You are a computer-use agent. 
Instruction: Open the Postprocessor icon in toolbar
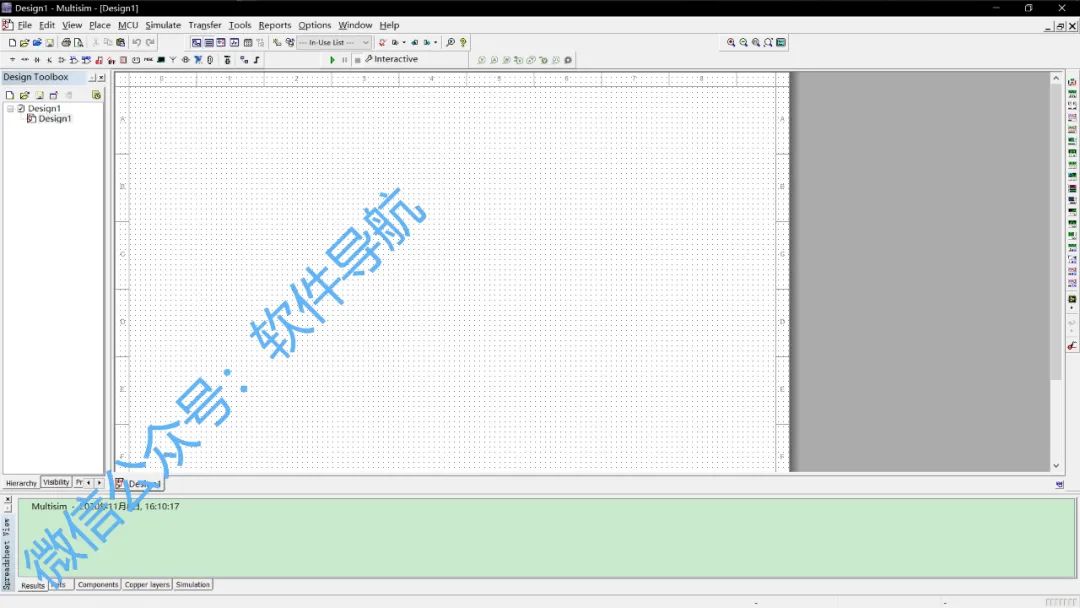tap(248, 43)
